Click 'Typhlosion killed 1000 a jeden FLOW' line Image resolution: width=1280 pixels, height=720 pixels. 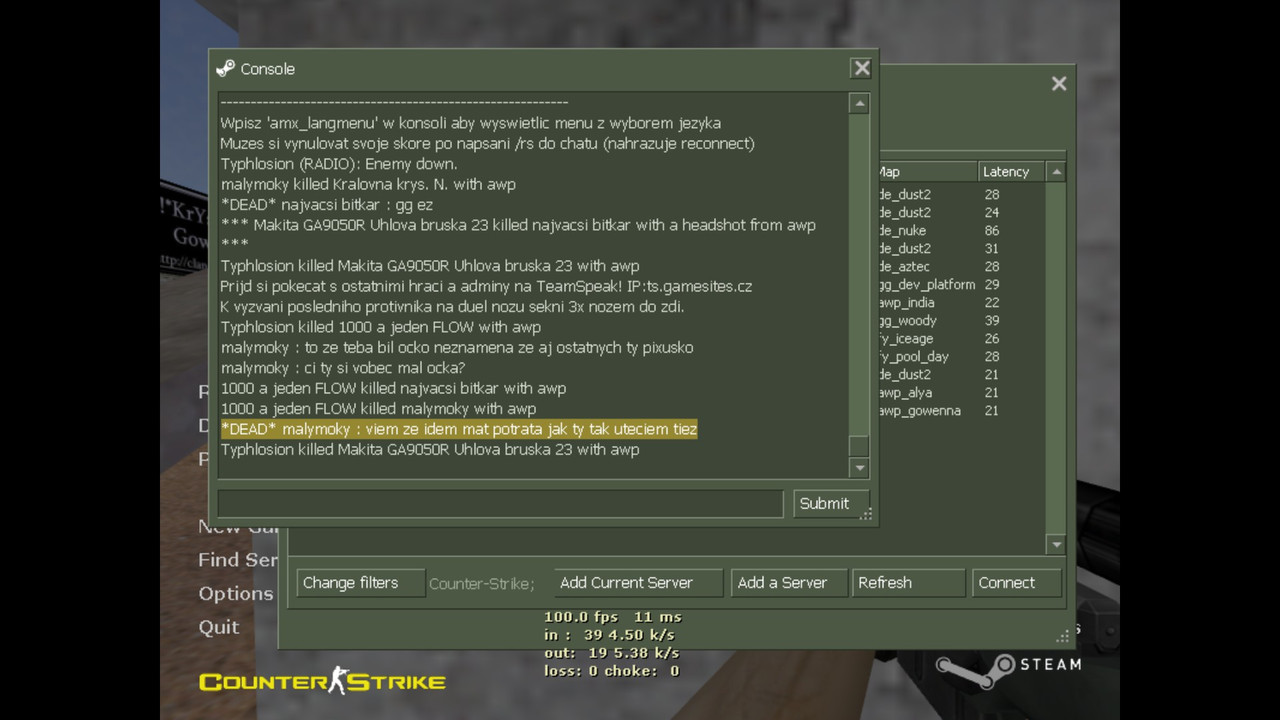click(381, 327)
